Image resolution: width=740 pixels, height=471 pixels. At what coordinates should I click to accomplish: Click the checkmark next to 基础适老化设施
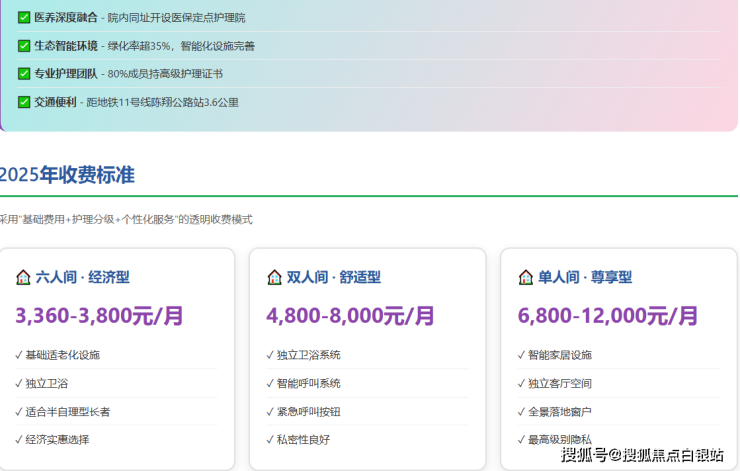tap(19, 355)
